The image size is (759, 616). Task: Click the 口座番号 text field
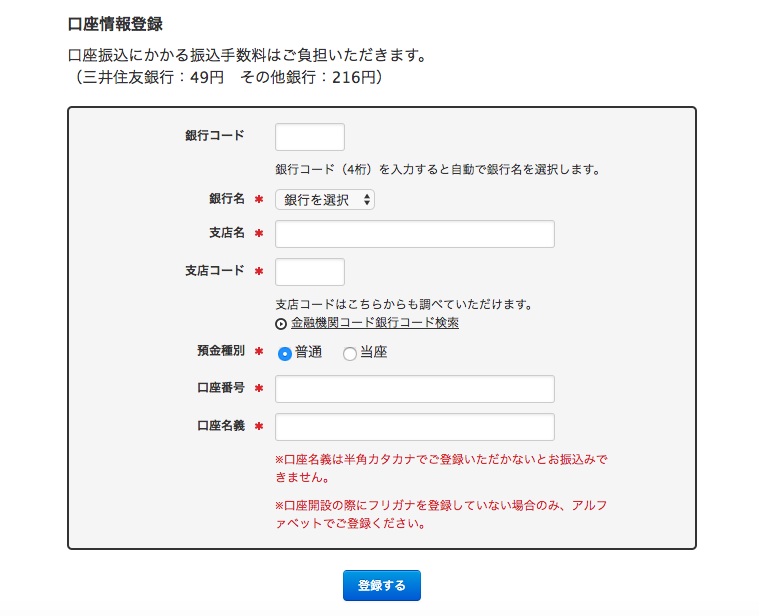pos(415,389)
